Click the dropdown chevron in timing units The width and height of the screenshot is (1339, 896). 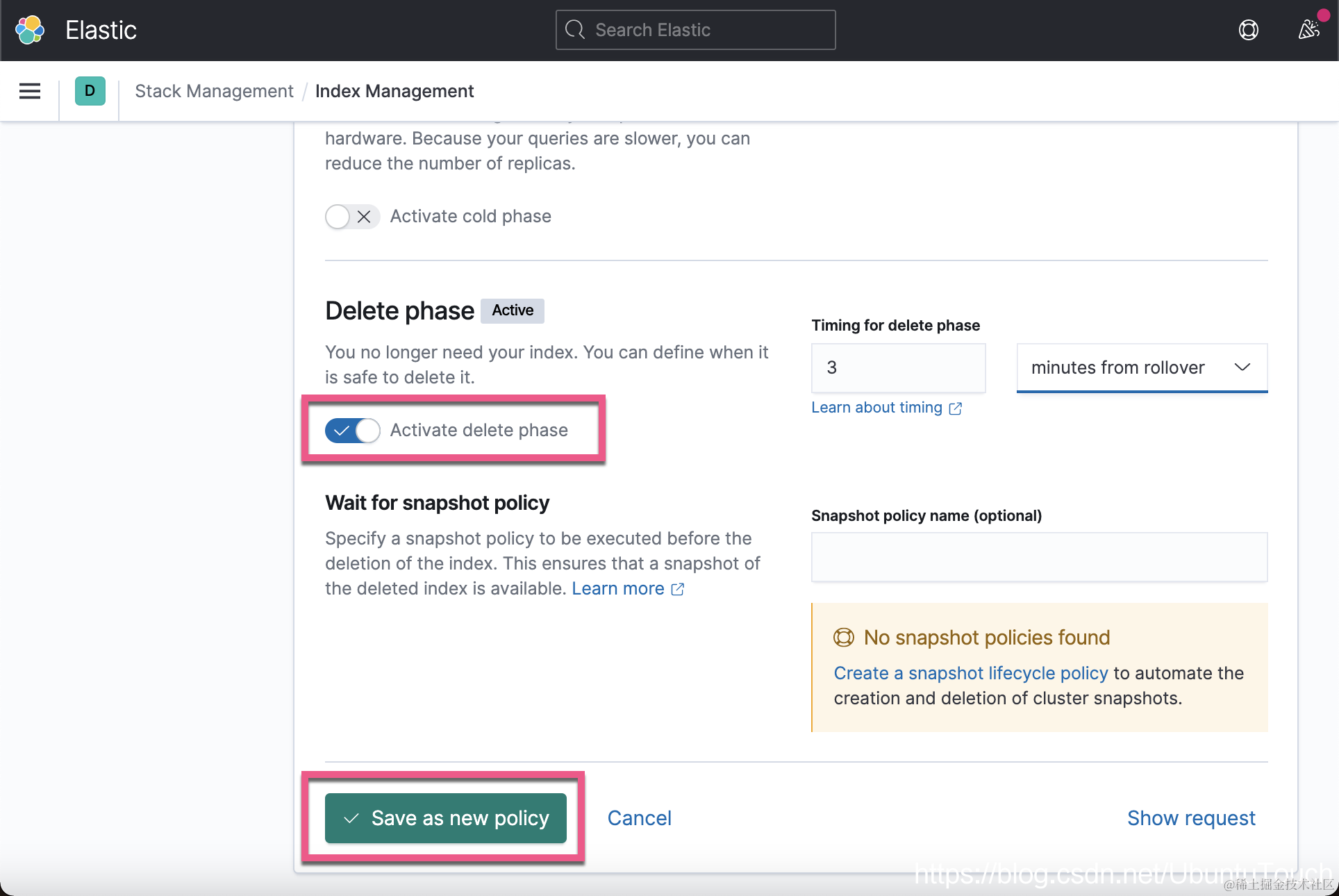[1242, 367]
